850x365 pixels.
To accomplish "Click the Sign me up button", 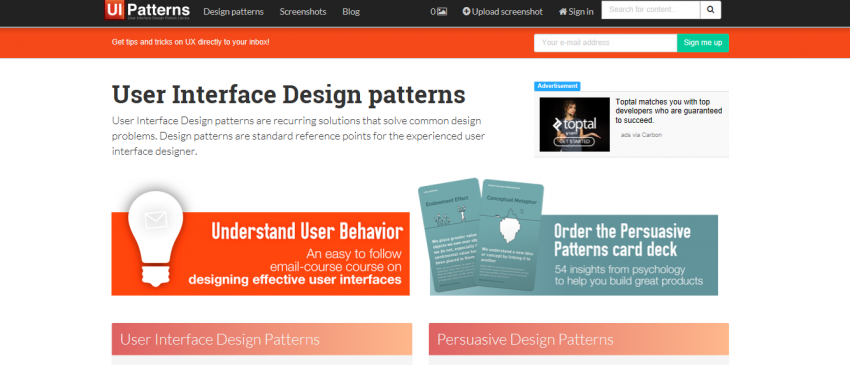I will [703, 43].
